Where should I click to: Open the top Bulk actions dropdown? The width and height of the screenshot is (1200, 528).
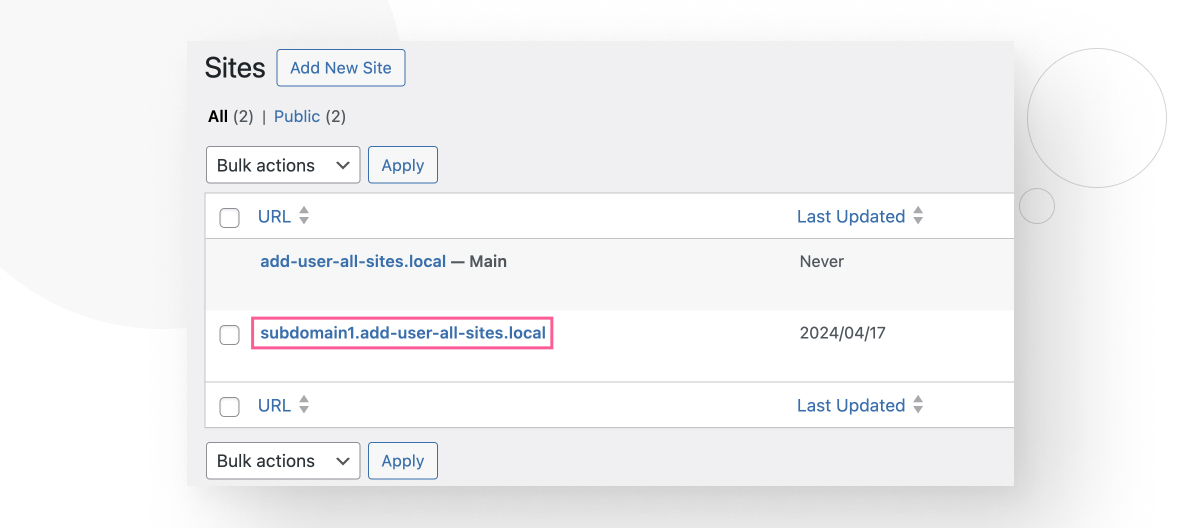point(283,165)
